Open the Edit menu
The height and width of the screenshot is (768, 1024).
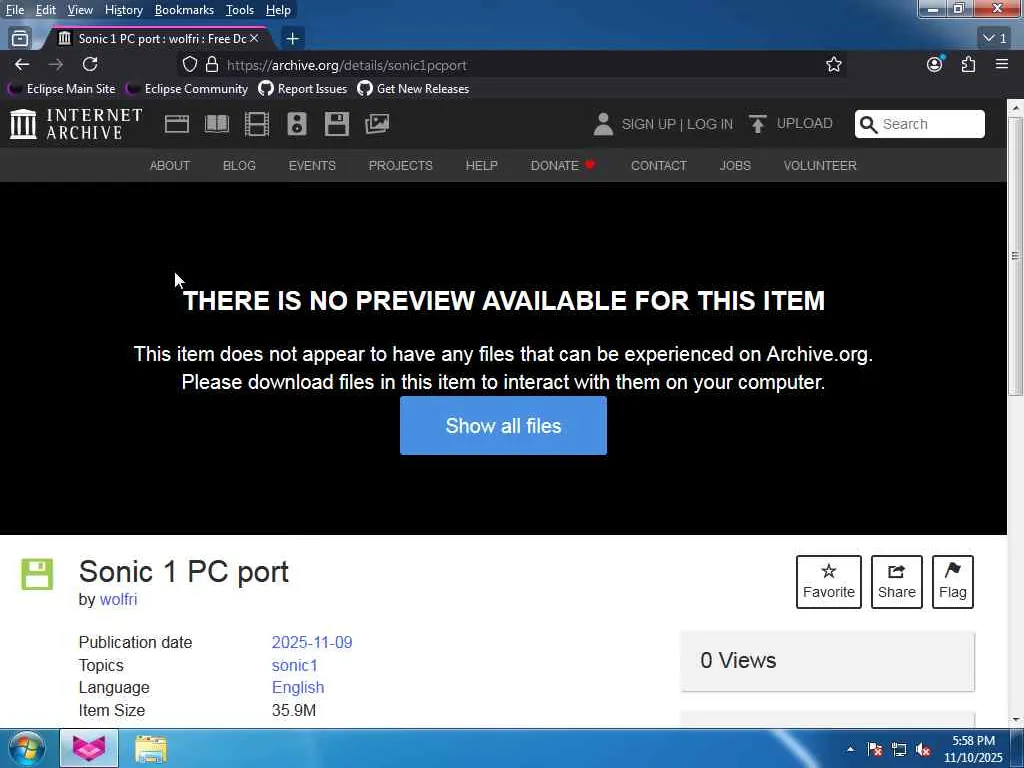45,10
